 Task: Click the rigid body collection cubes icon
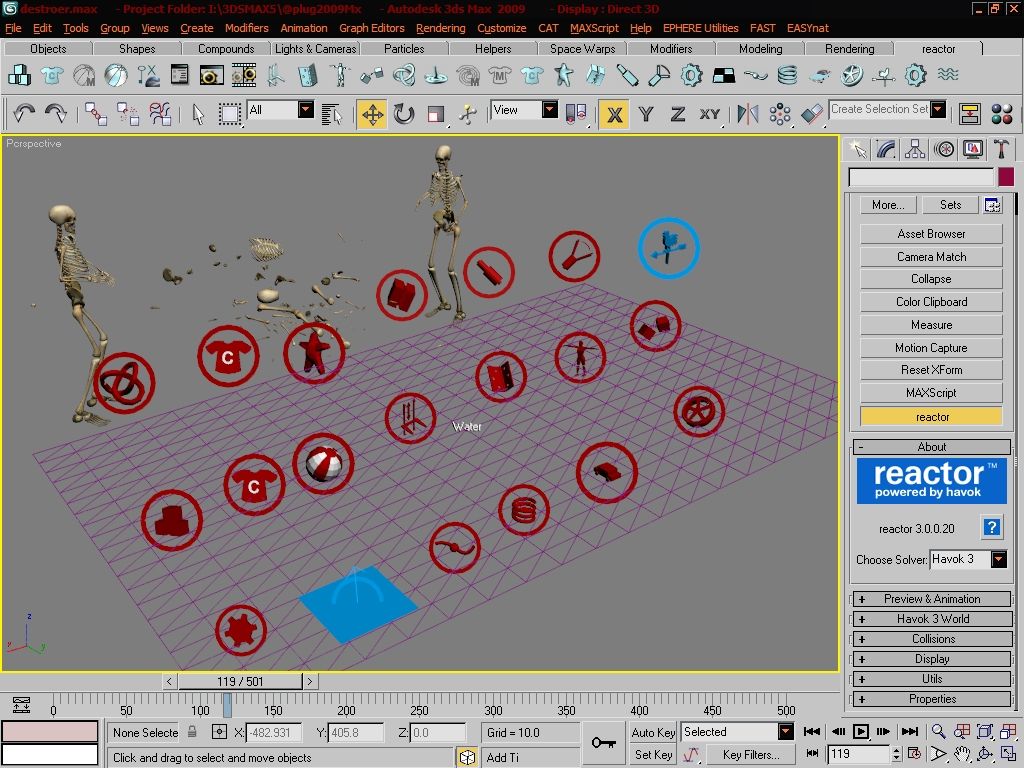point(20,75)
